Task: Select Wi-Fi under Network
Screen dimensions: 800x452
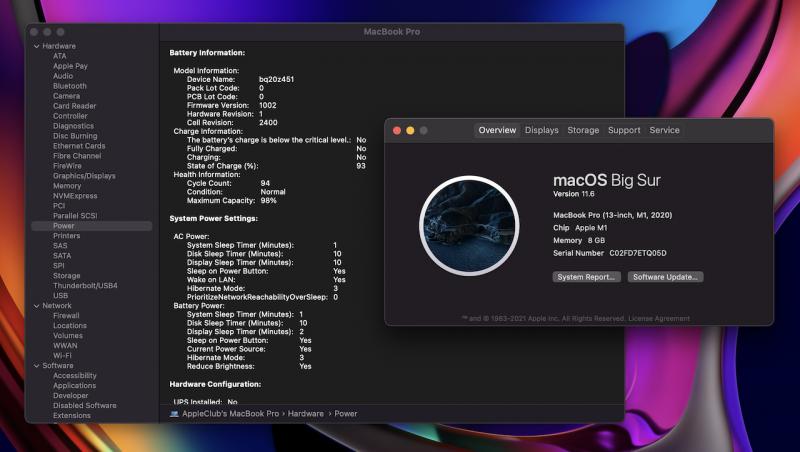Action: coord(62,356)
